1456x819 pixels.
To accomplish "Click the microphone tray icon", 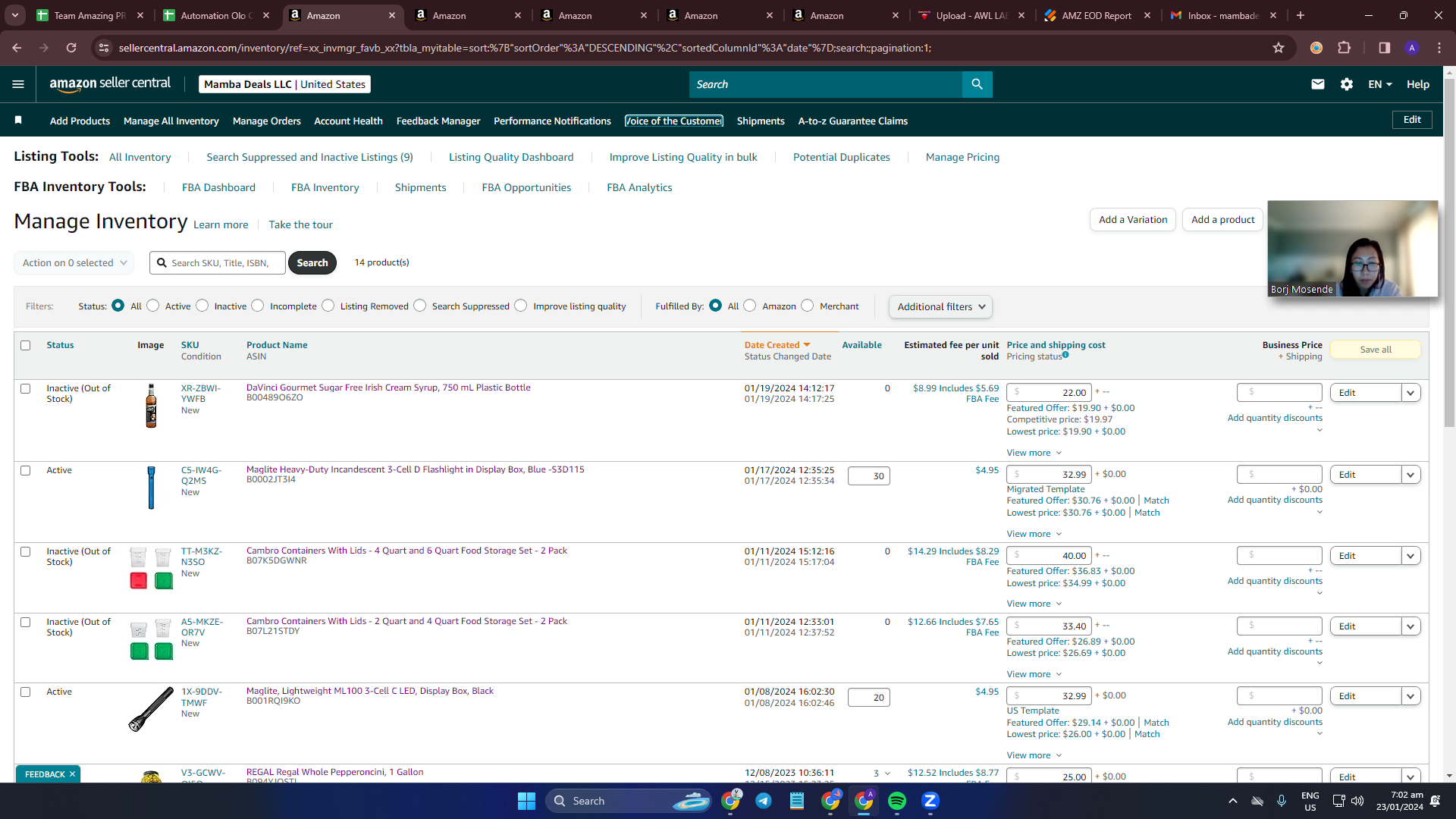I will 1282,801.
